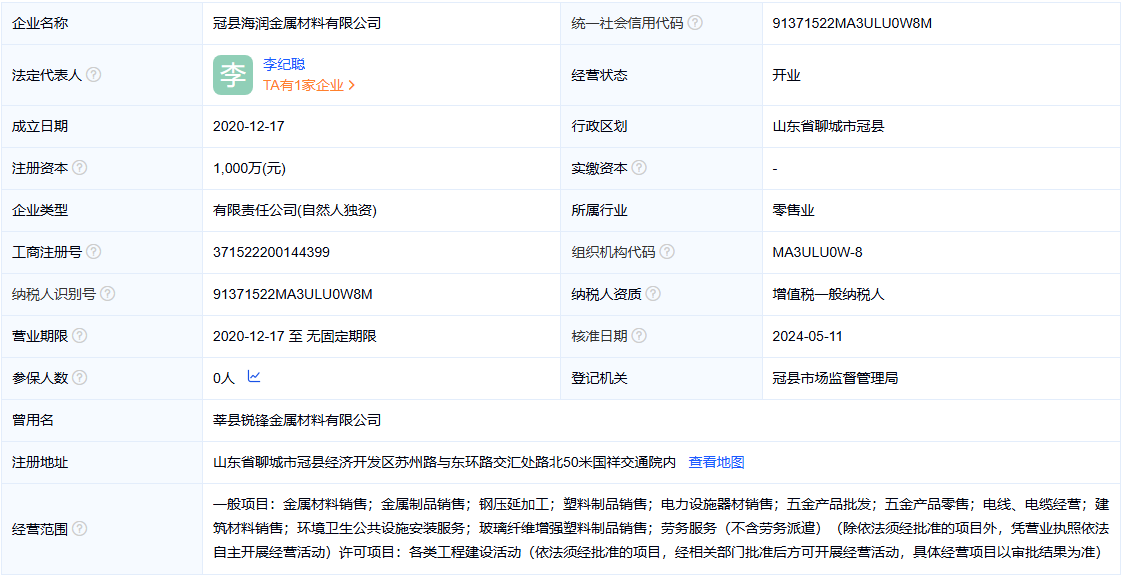This screenshot has height=575, width=1131.
Task: Open the insured headcount trend chart icon
Action: (x=254, y=377)
